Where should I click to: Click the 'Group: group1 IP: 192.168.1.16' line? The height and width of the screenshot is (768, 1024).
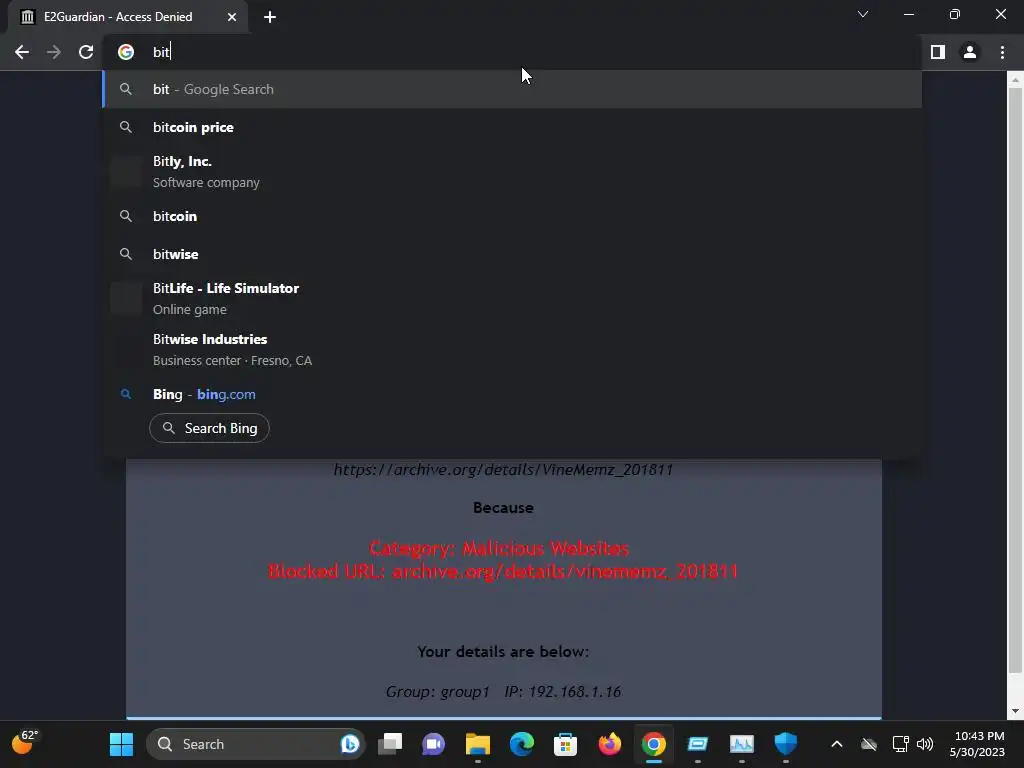[503, 692]
